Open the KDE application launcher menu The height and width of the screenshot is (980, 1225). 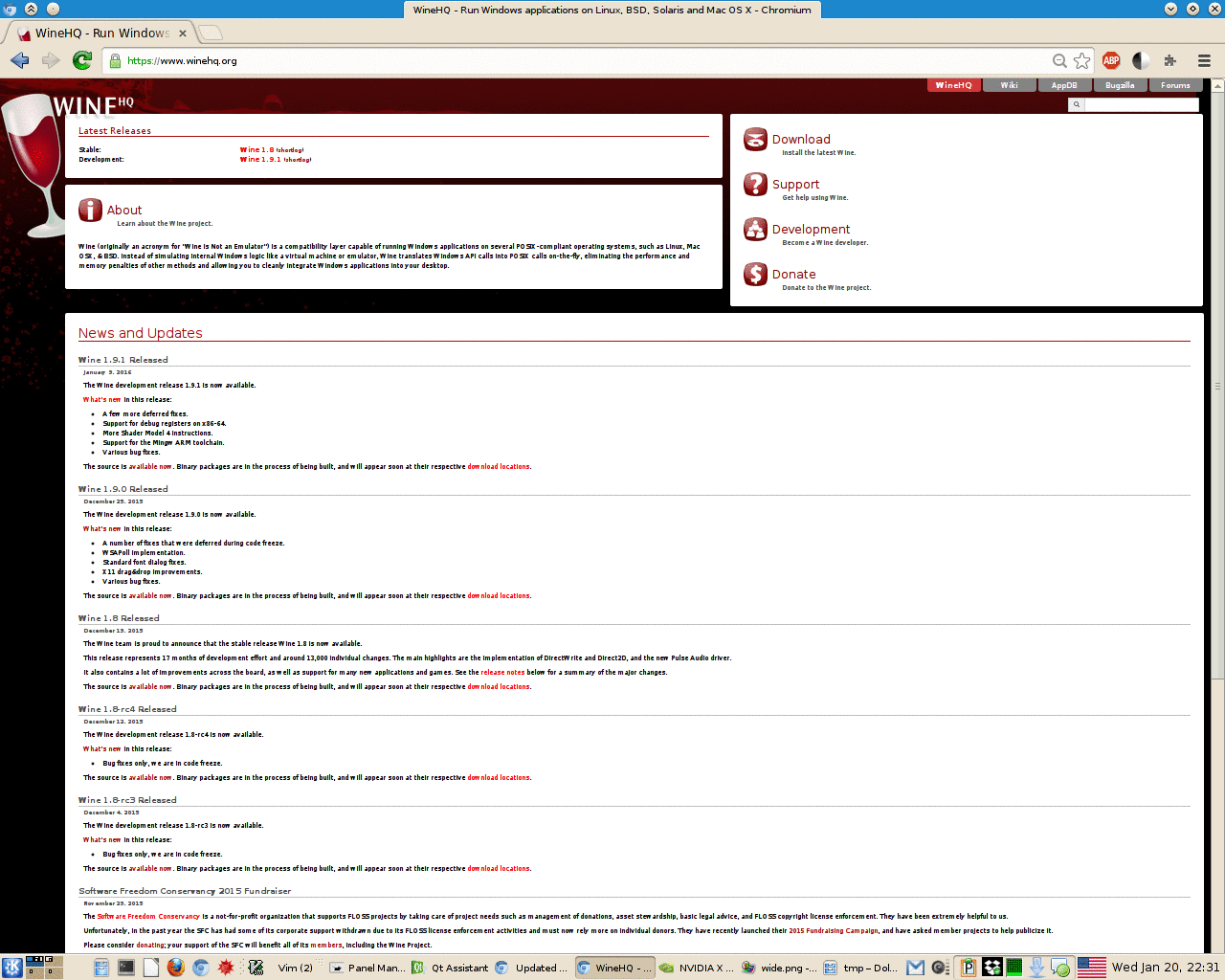click(11, 968)
